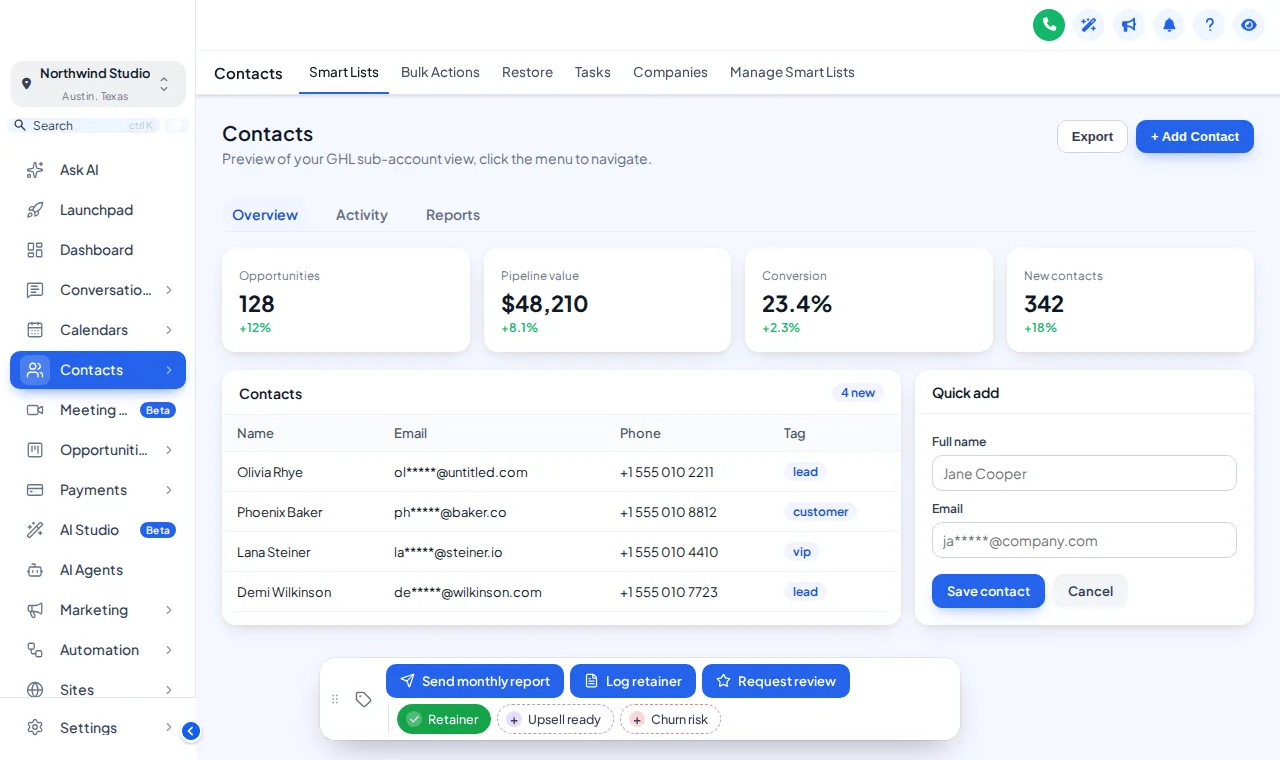Click the Request review button
This screenshot has height=760, width=1280.
[x=776, y=681]
